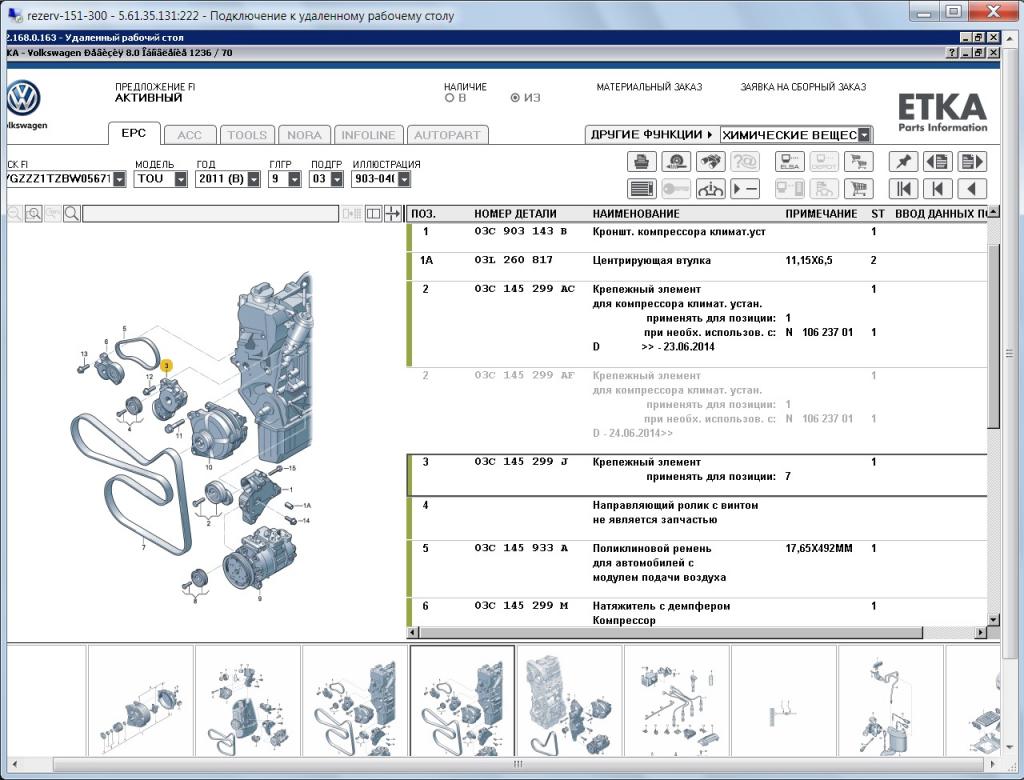The height and width of the screenshot is (780, 1024).
Task: Open the binoculars search tool
Action: [711, 161]
